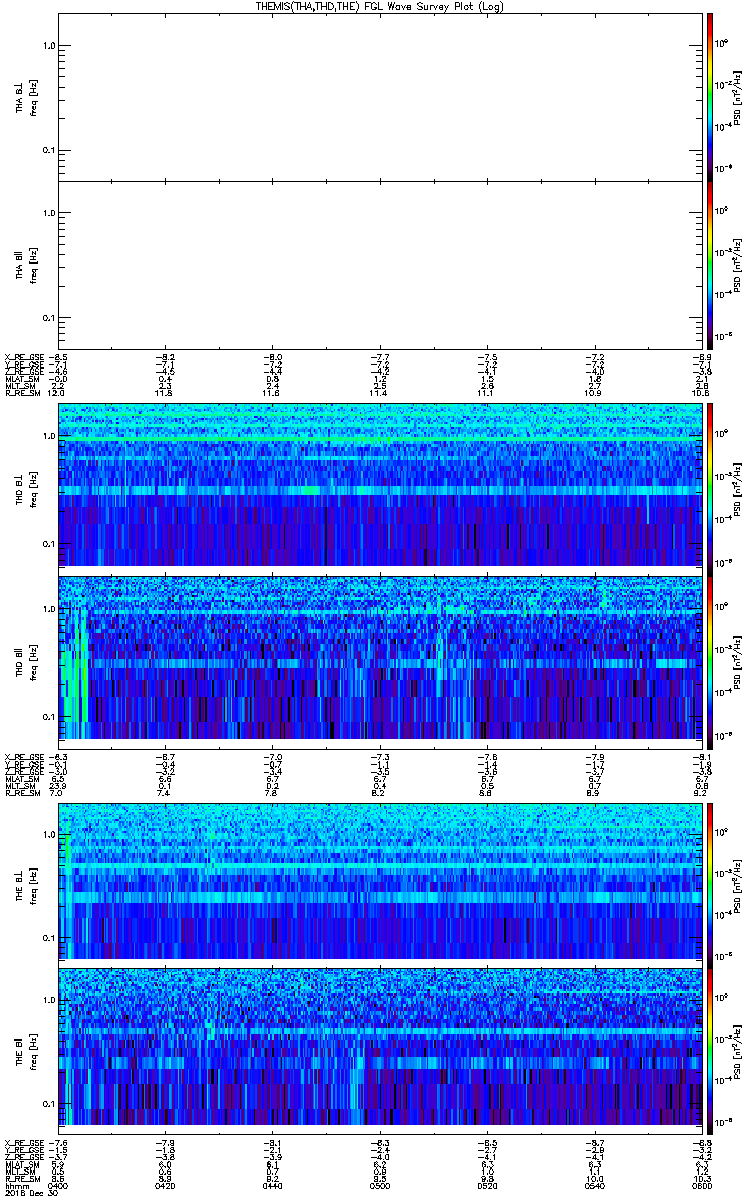The height and width of the screenshot is (1200, 750).
Task: Click the '0420' time tick label
Action: pyautogui.click(x=166, y=1186)
